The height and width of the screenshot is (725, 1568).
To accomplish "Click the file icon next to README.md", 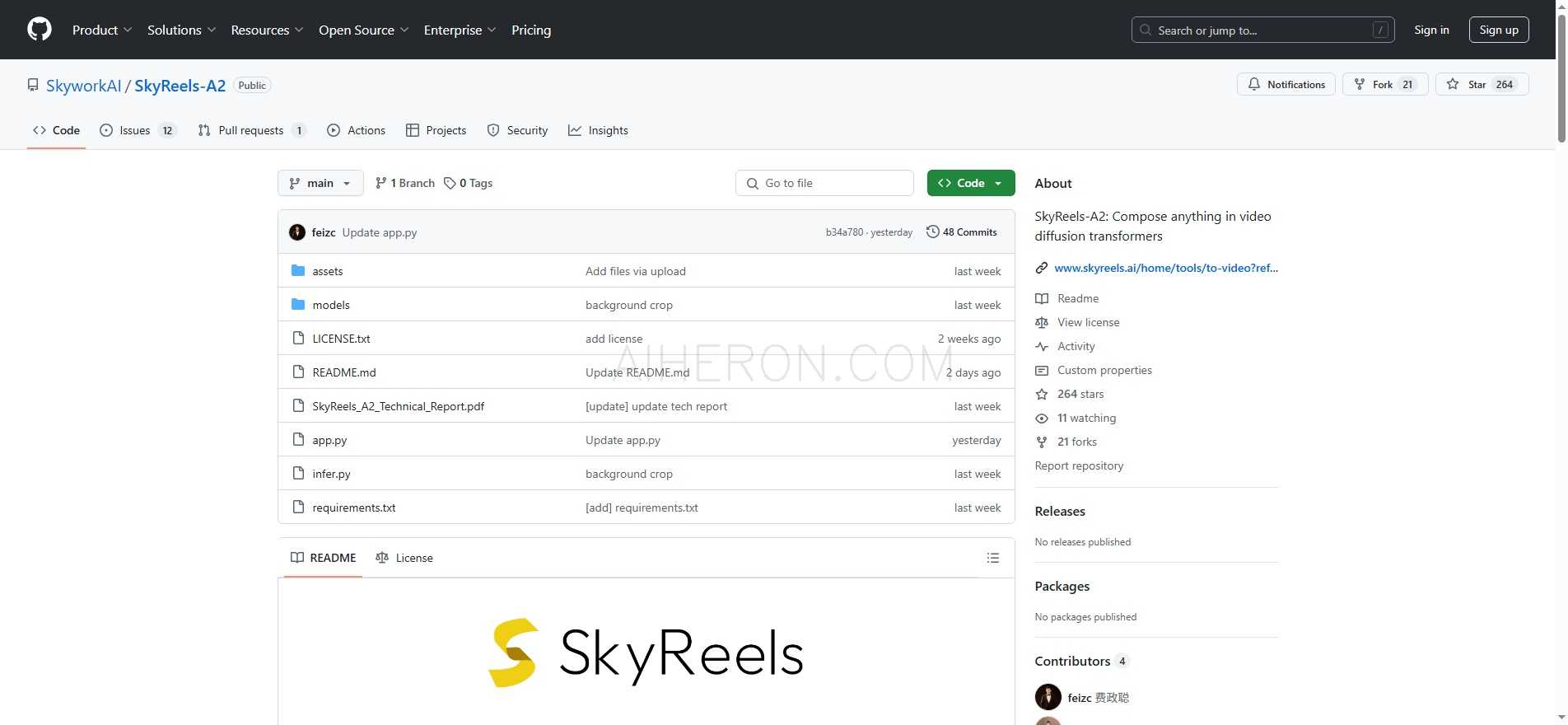I will point(298,372).
